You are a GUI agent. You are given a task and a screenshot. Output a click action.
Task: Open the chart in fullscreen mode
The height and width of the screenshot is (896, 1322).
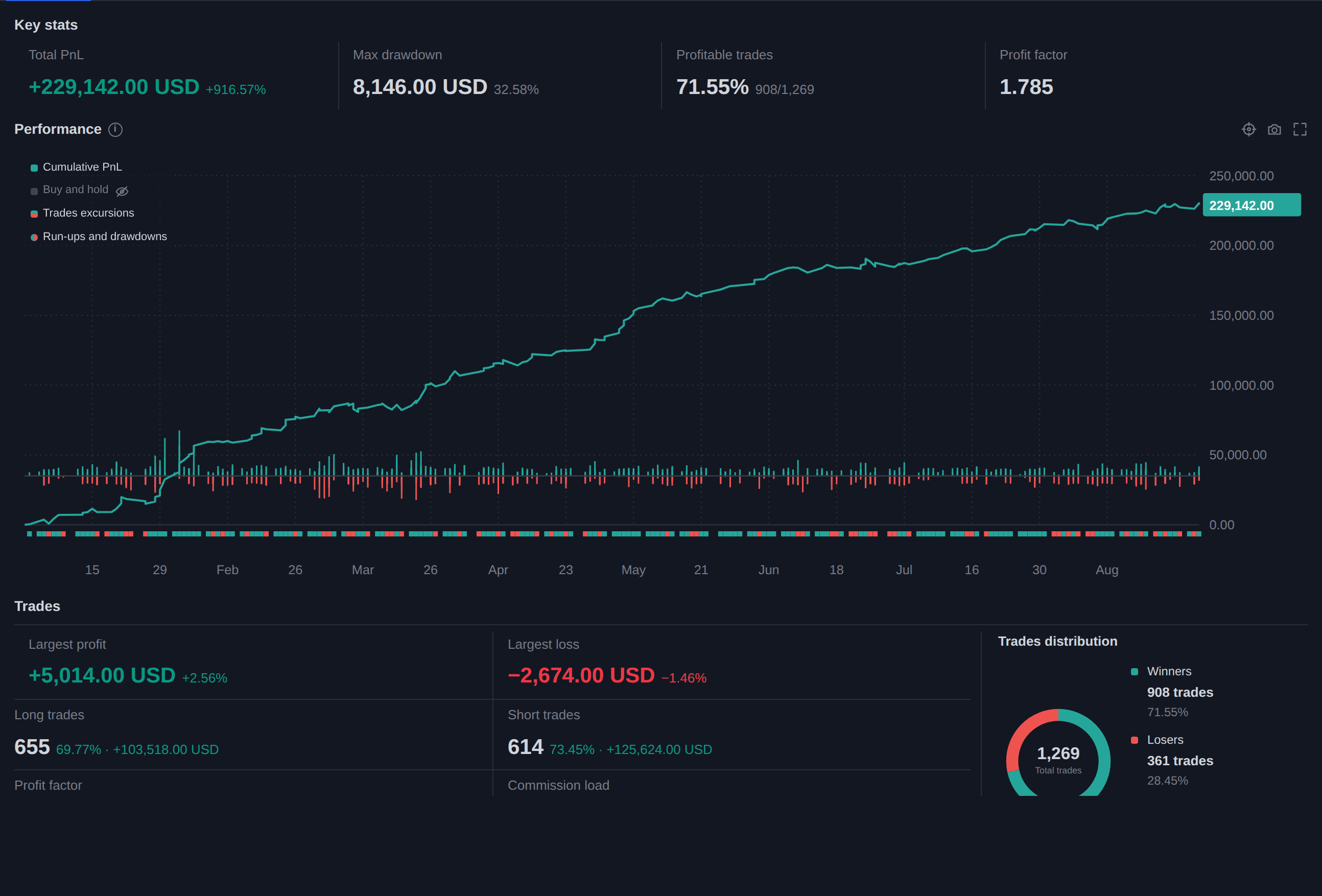coord(1300,130)
